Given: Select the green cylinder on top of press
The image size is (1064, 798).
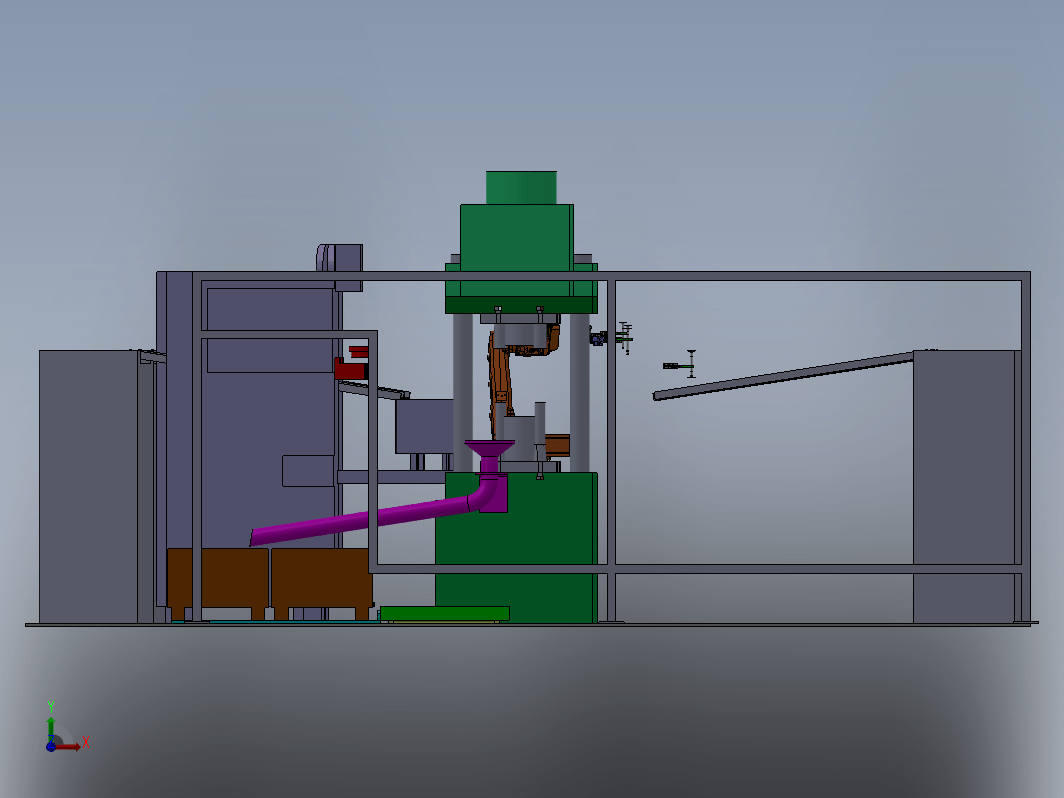Looking at the screenshot, I should tap(521, 187).
